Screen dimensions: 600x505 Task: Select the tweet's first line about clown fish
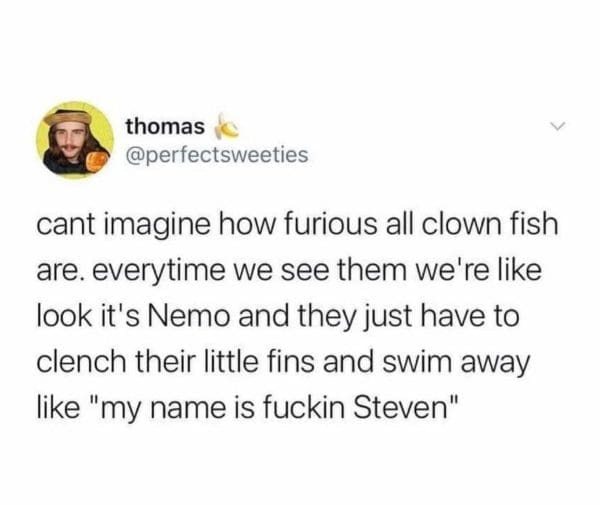297,225
